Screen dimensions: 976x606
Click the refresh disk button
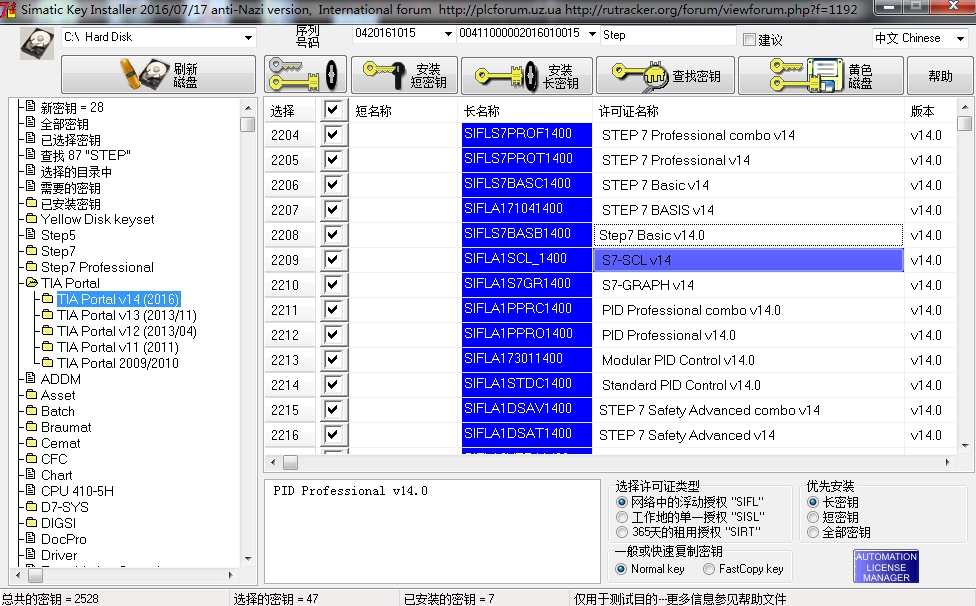158,75
